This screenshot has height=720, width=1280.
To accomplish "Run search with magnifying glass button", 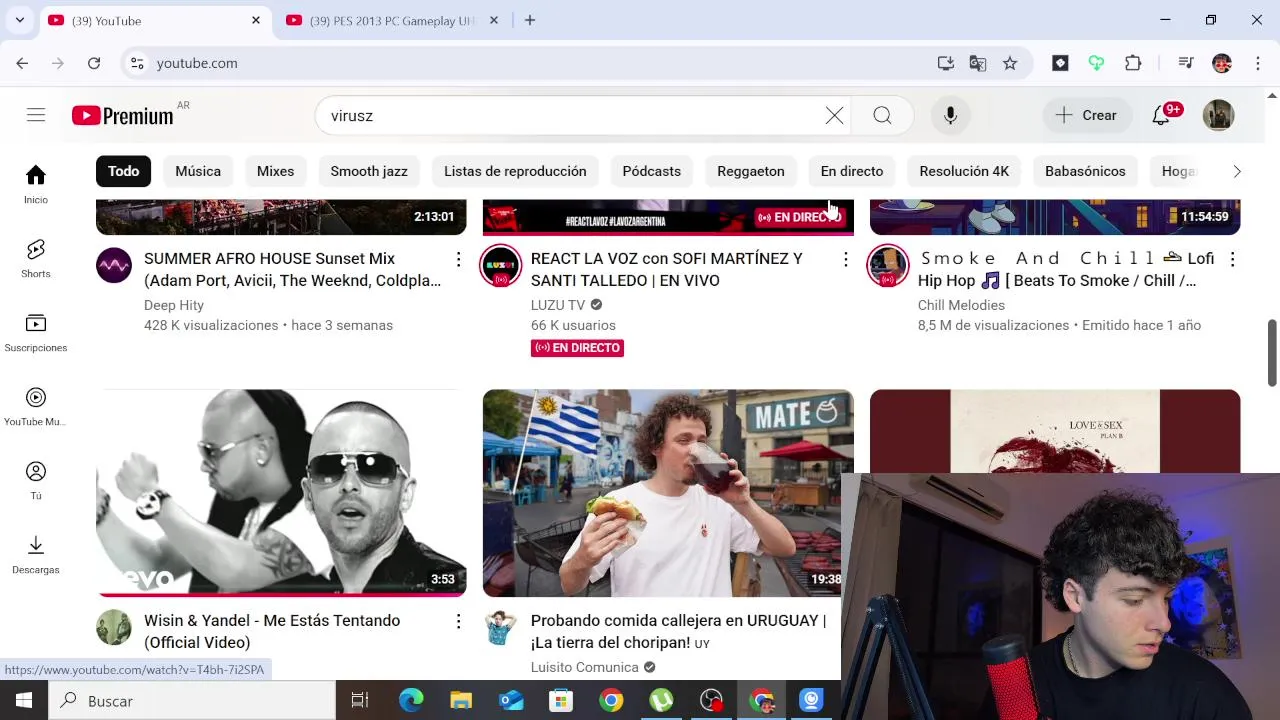I will [882, 116].
